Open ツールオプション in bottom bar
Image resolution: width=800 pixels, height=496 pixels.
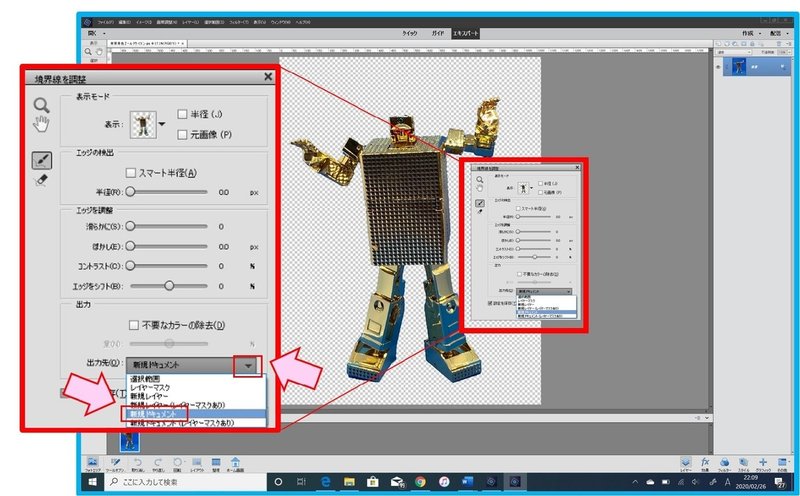click(116, 463)
